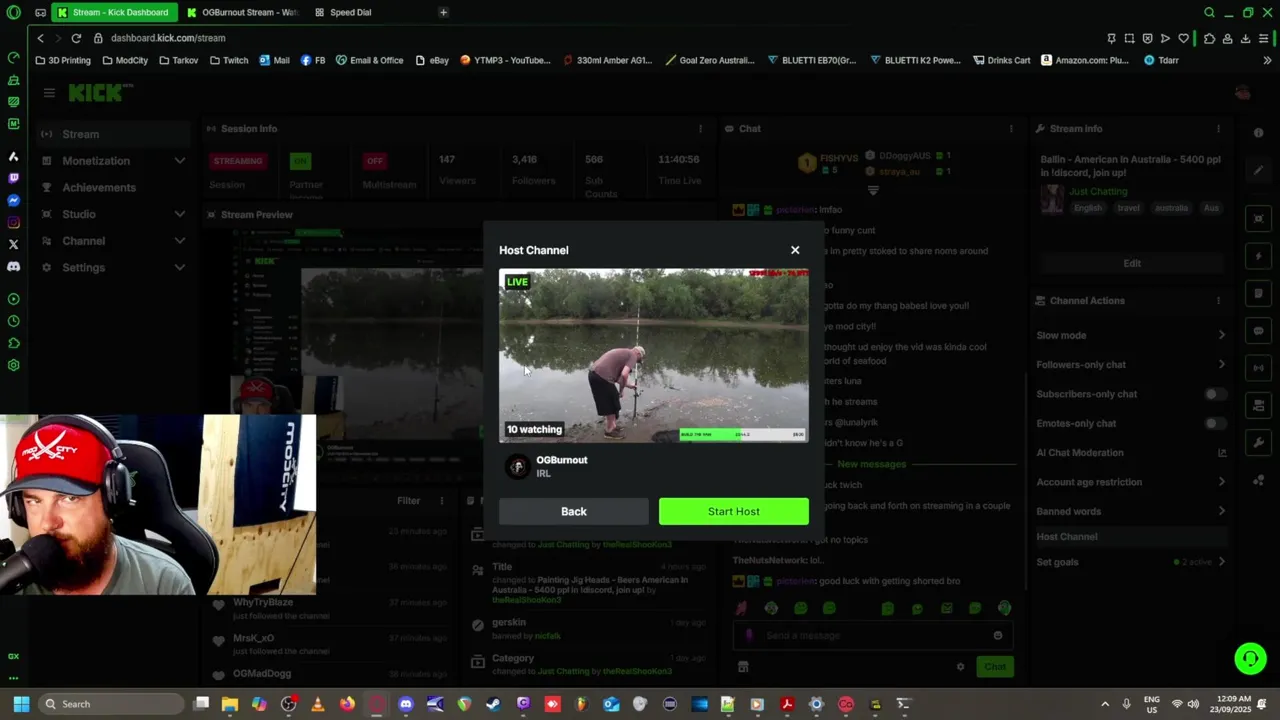Click the address bar URL

pyautogui.click(x=168, y=38)
